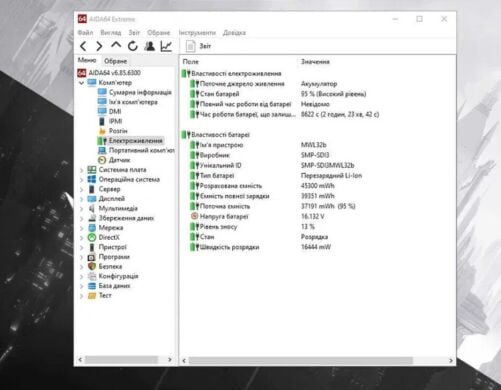Image resolution: width=501 pixels, height=390 pixels.
Task: Click the Безпека shield icon
Action: pos(92,266)
